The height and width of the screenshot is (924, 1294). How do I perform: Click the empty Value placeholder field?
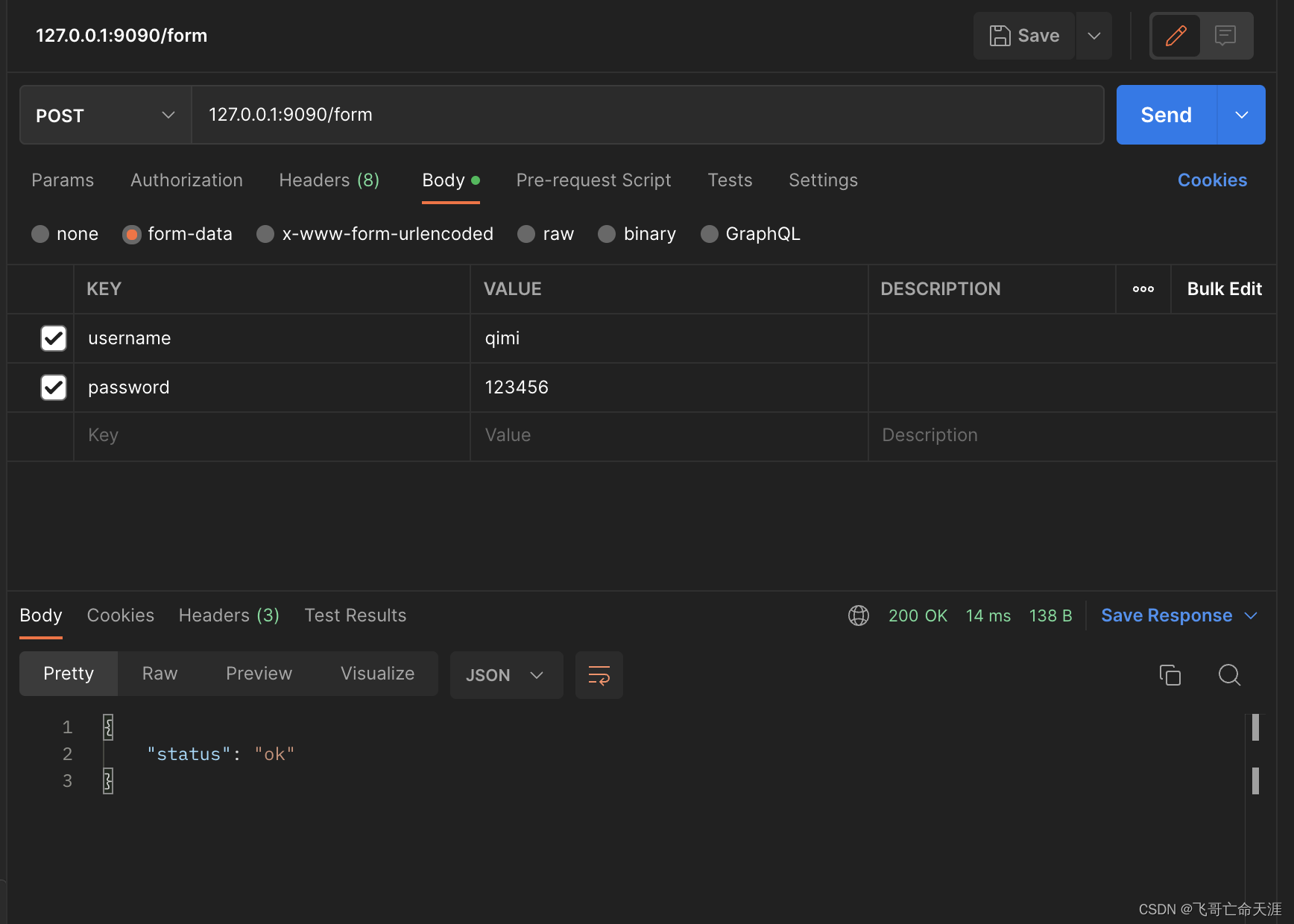[x=669, y=436]
